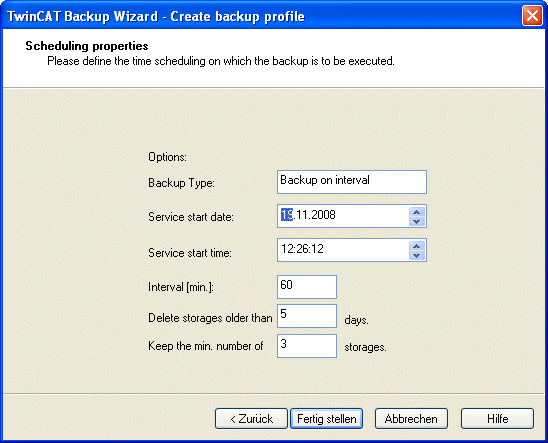The height and width of the screenshot is (443, 548).
Task: Increase the service start time with up arrow
Action: (x=417, y=246)
